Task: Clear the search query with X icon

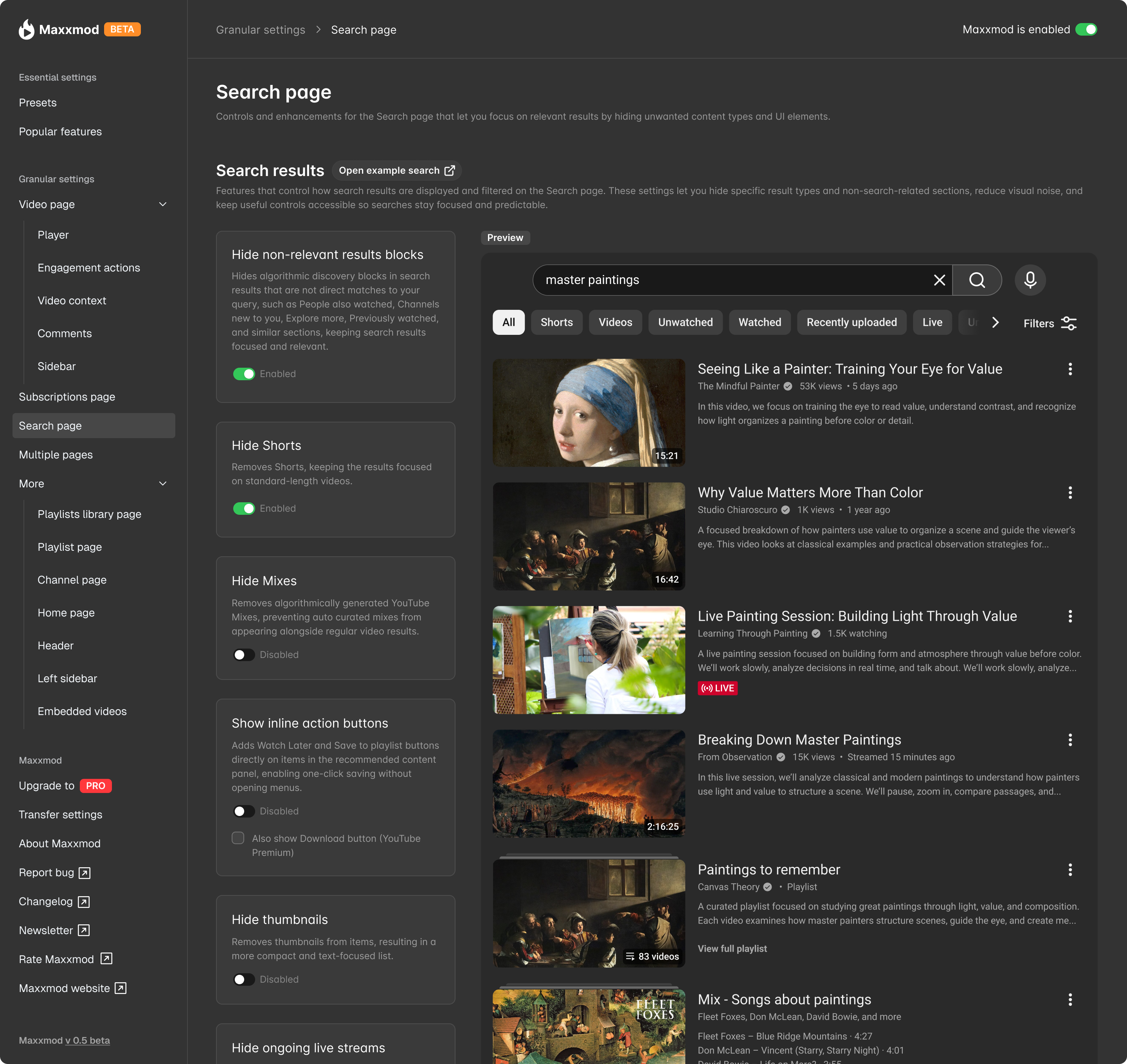Action: (939, 280)
